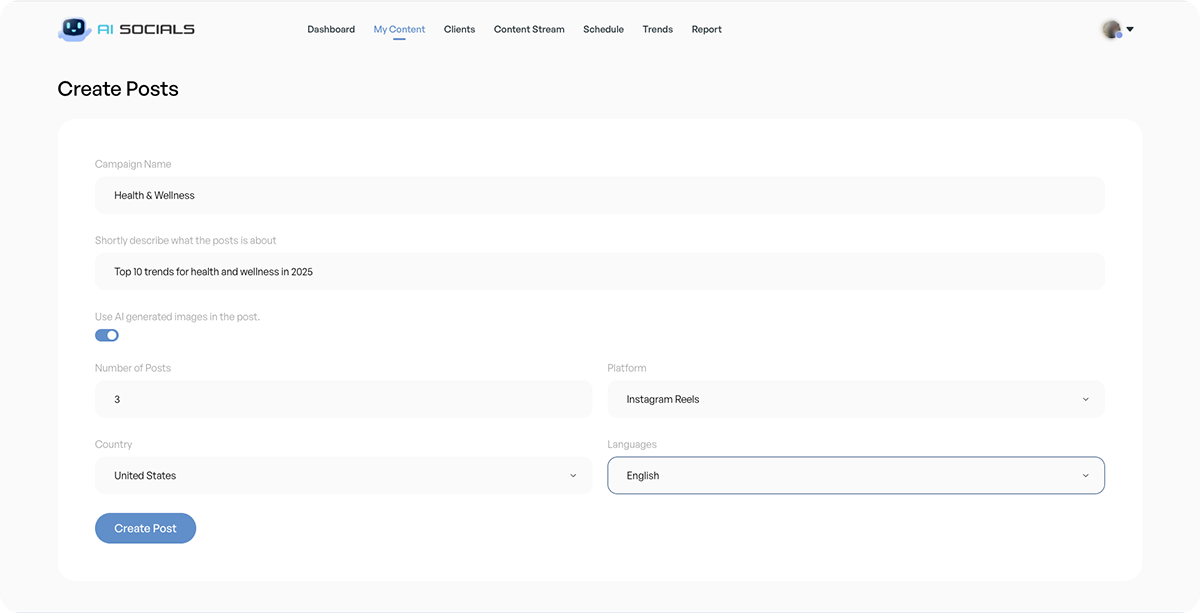Go to the Dashboard menu item
The height and width of the screenshot is (613, 1200).
click(331, 30)
